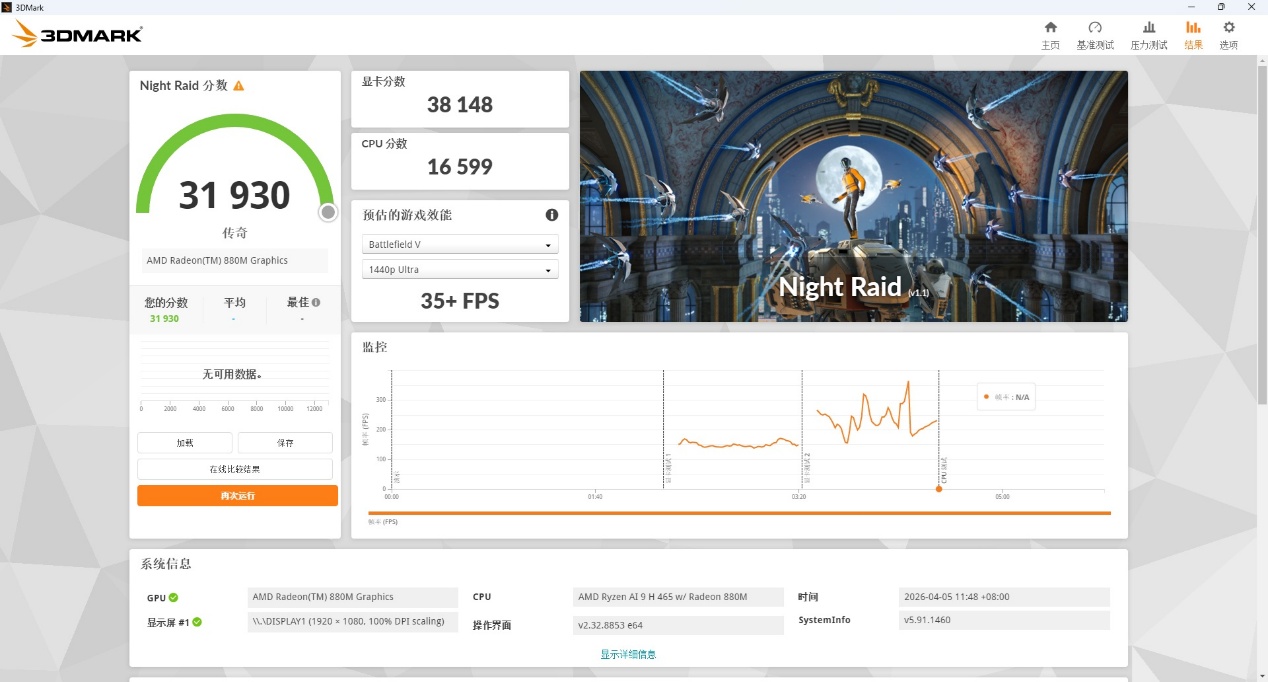Viewport: 1268px width, 682px height.
Task: Click the SystemInfo version v5.91.1460
Action: click(x=1004, y=620)
